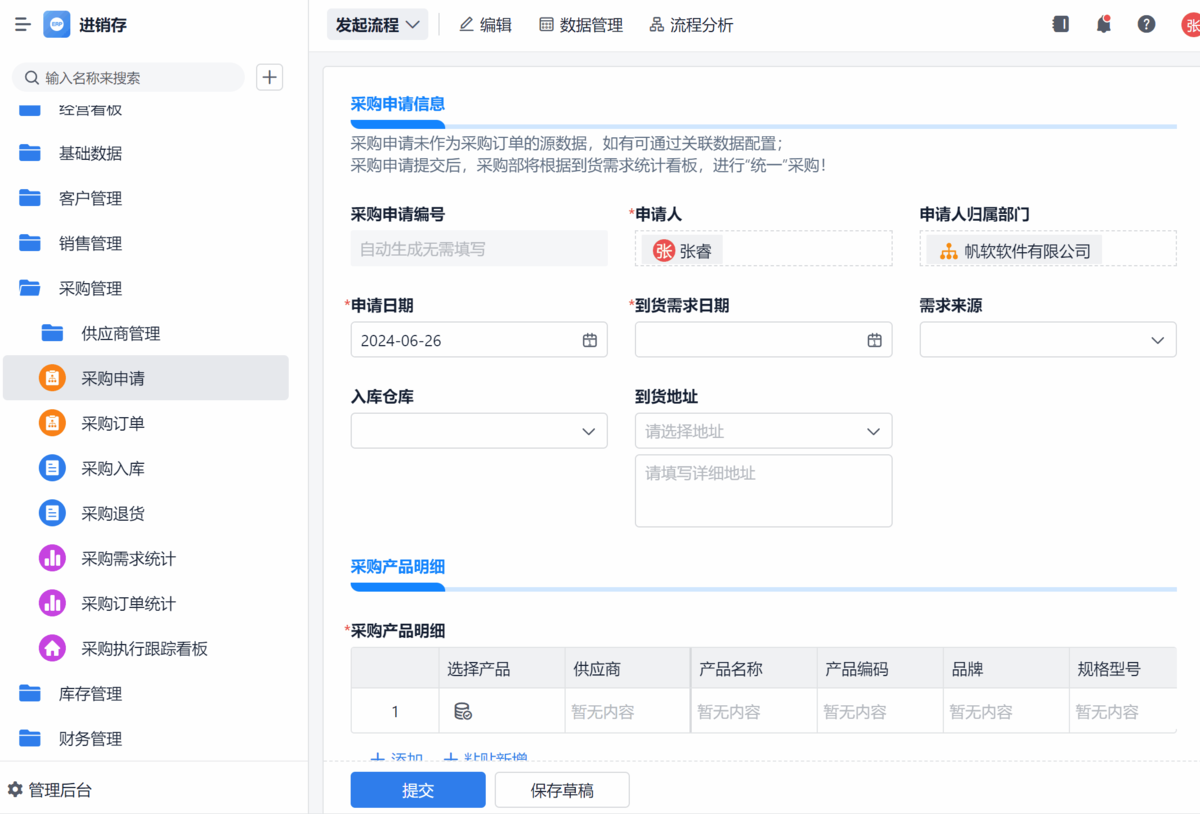Expand the 库存管理 folder
1200x814 pixels.
pos(90,693)
